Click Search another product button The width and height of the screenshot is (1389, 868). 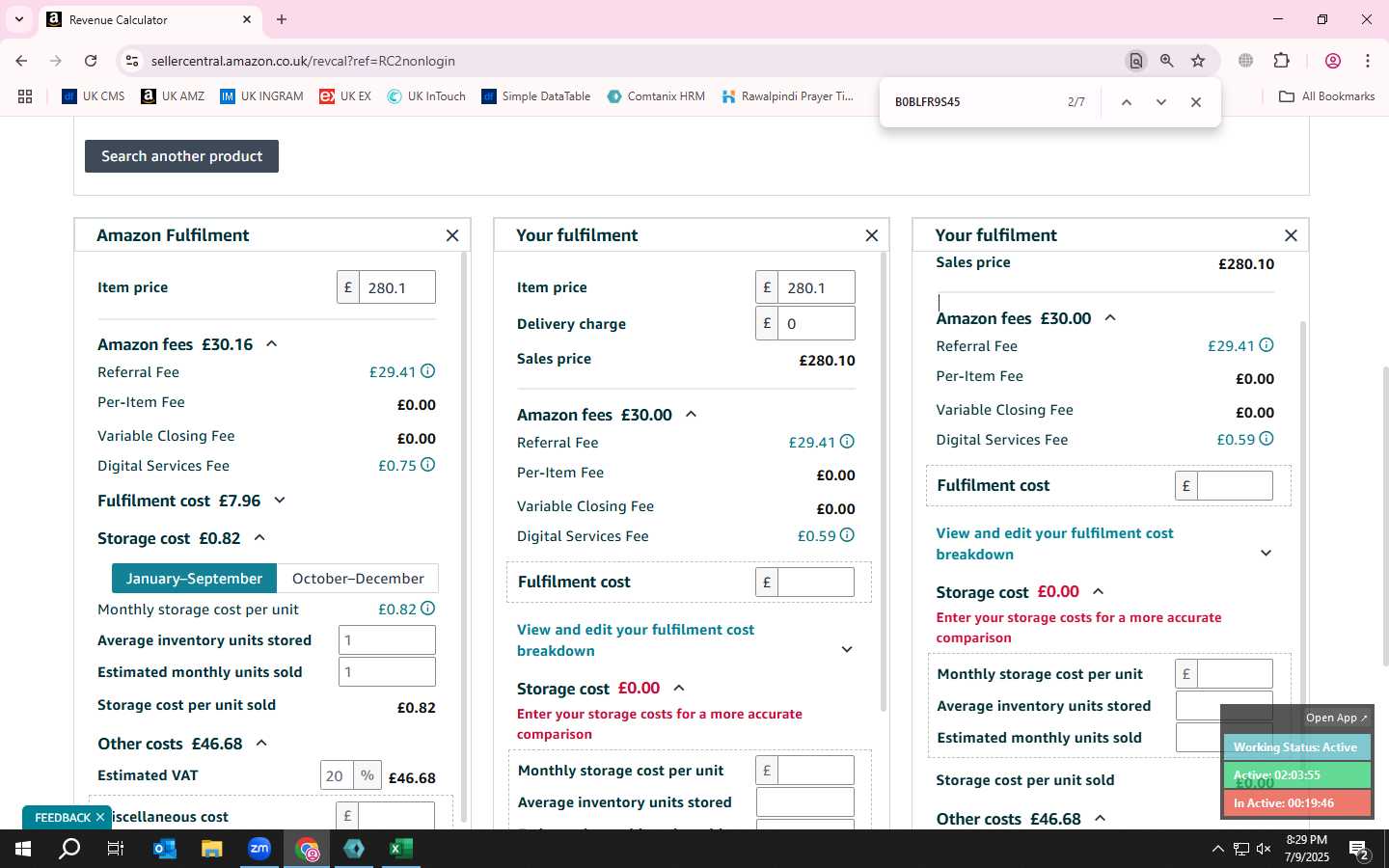tap(181, 156)
